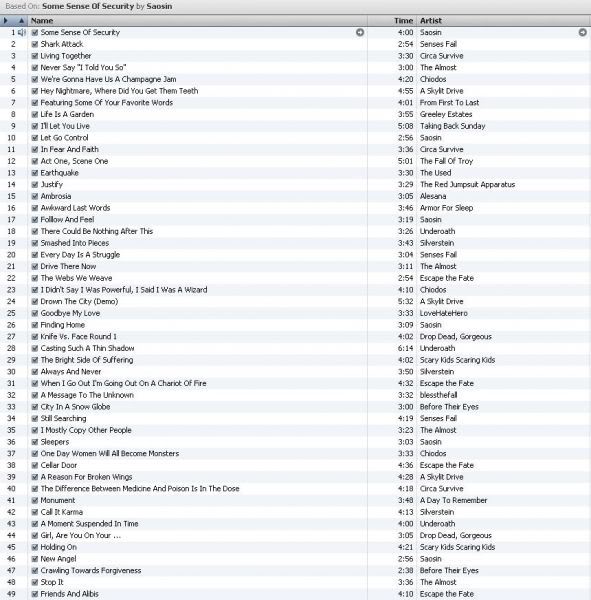Select Knife Vs. Face Round 1
This screenshot has height=600, width=591.
pos(78,337)
